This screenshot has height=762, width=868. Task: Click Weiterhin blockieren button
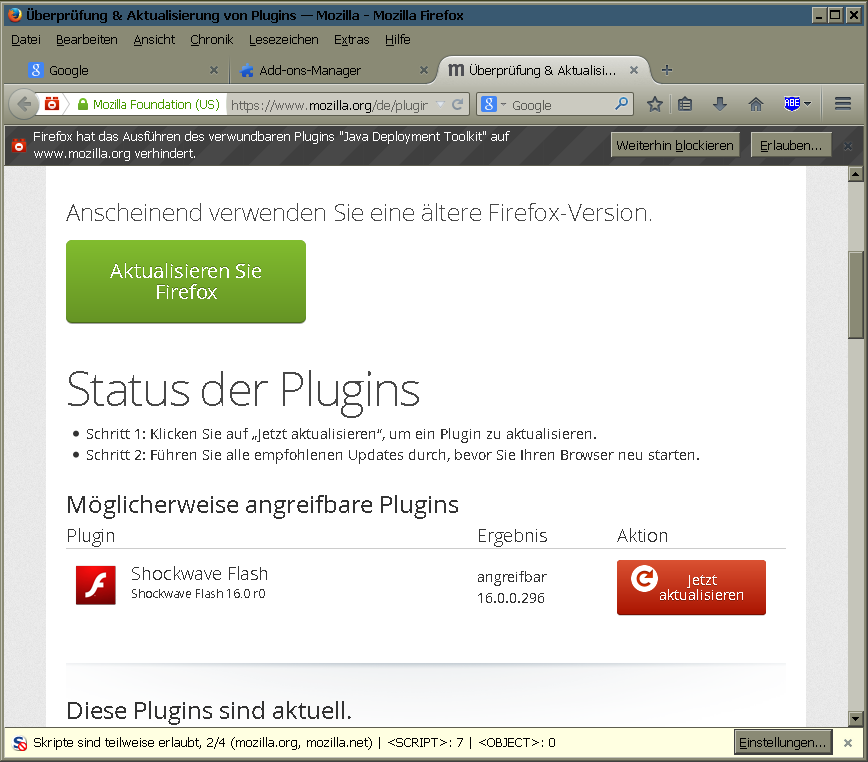click(x=675, y=146)
